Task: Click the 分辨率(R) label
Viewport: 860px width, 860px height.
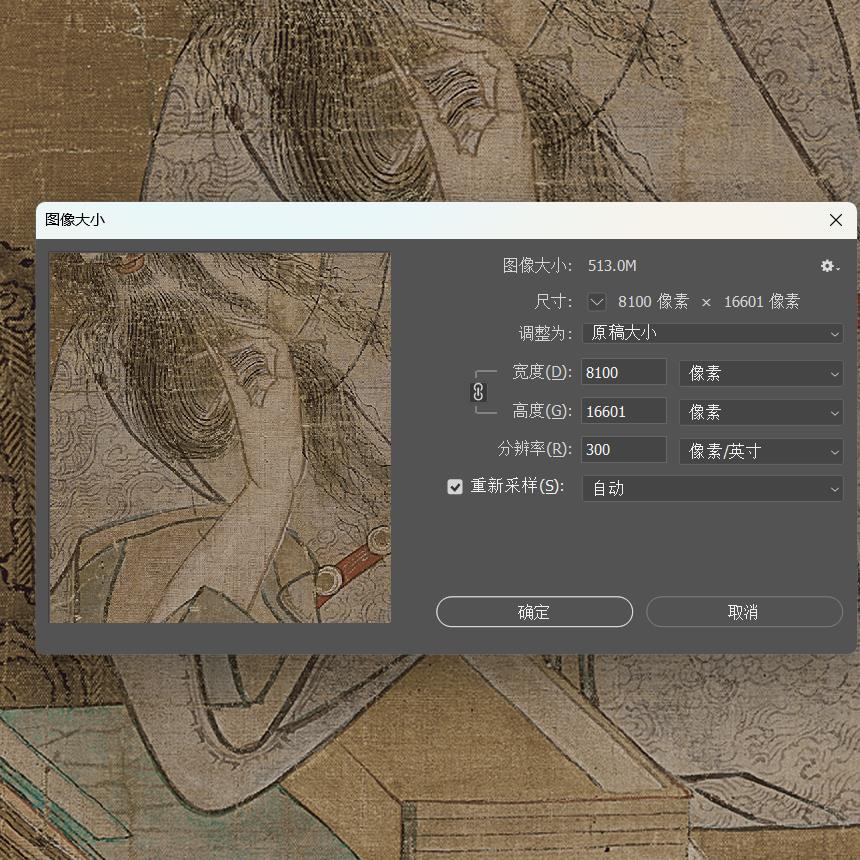Action: 535,449
